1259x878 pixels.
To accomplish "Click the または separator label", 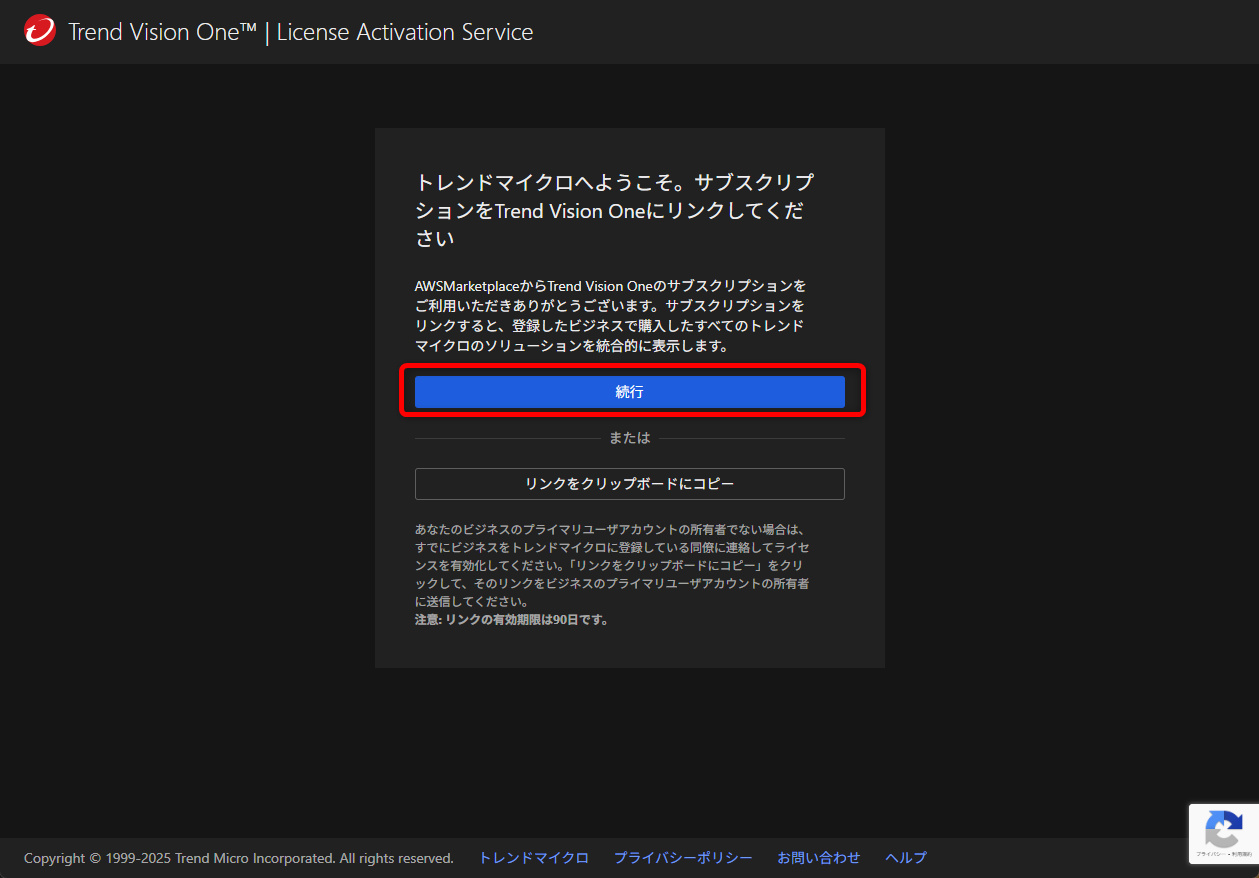I will tap(629, 438).
